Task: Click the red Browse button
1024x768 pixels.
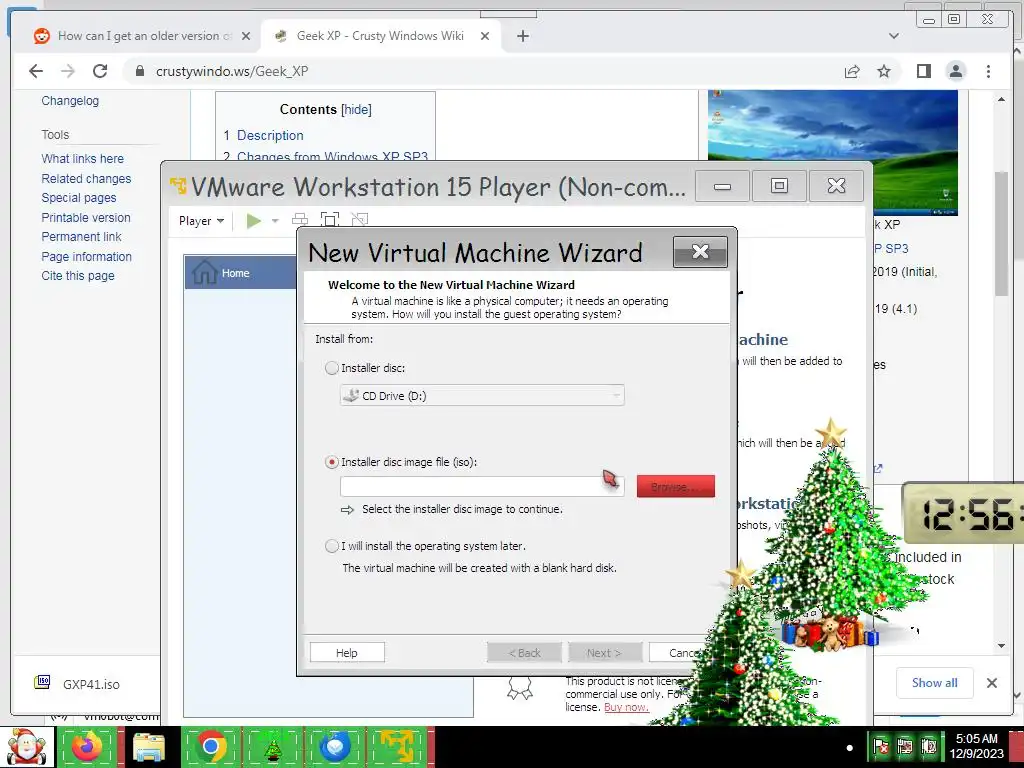Action: coord(675,487)
